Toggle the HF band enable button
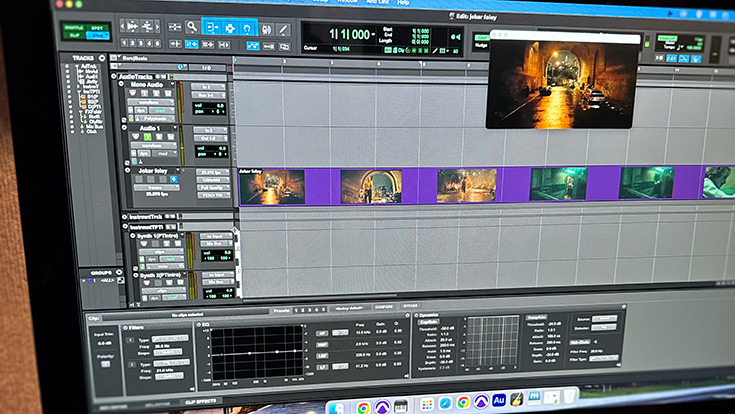This screenshot has width=735, height=414. [322, 333]
